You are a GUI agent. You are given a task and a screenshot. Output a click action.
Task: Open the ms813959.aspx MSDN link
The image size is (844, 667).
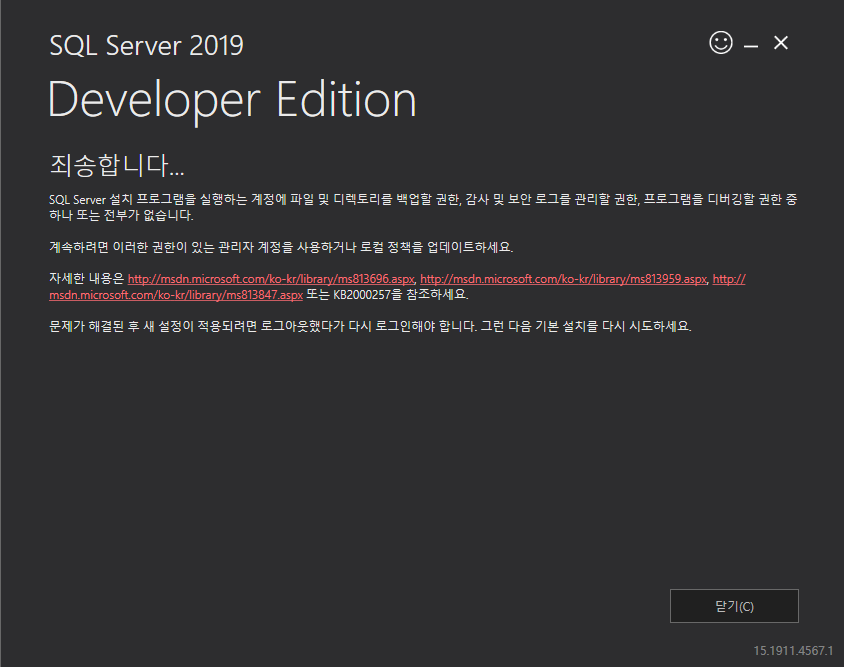563,279
